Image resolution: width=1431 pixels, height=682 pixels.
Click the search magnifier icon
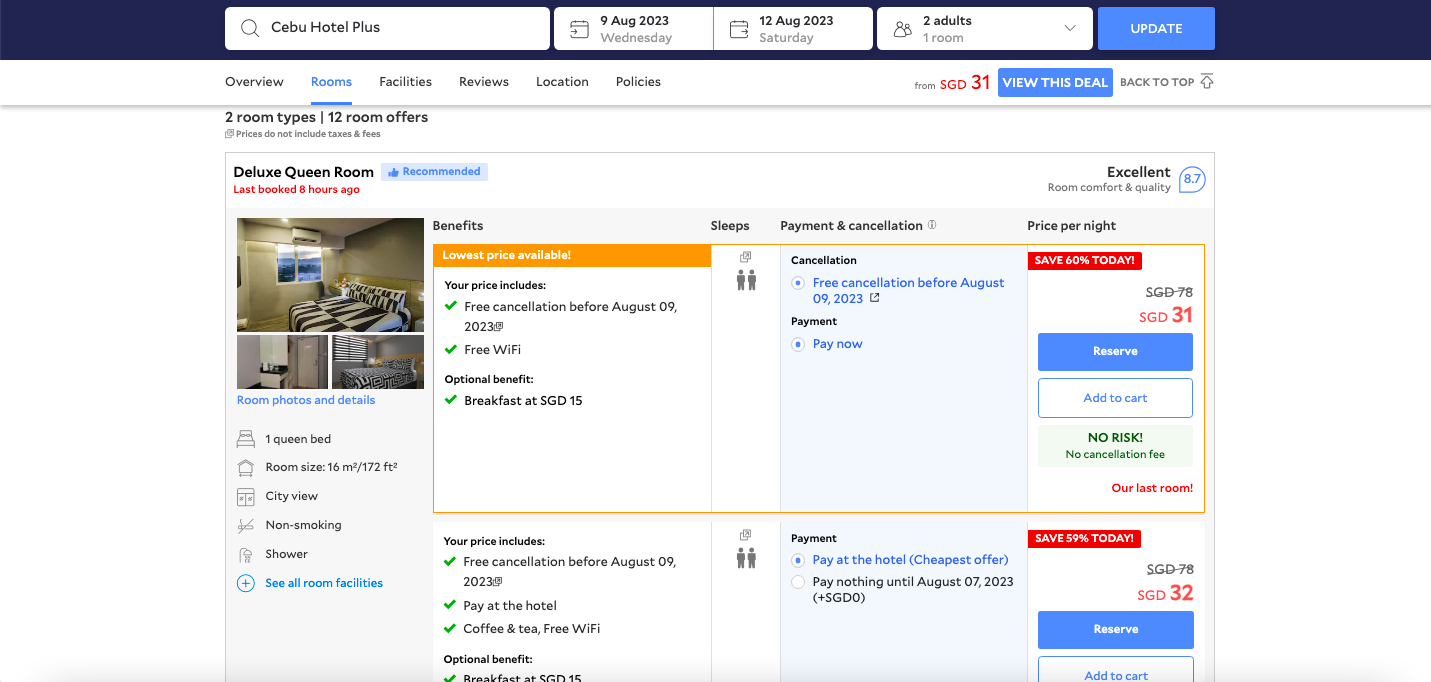coord(250,28)
